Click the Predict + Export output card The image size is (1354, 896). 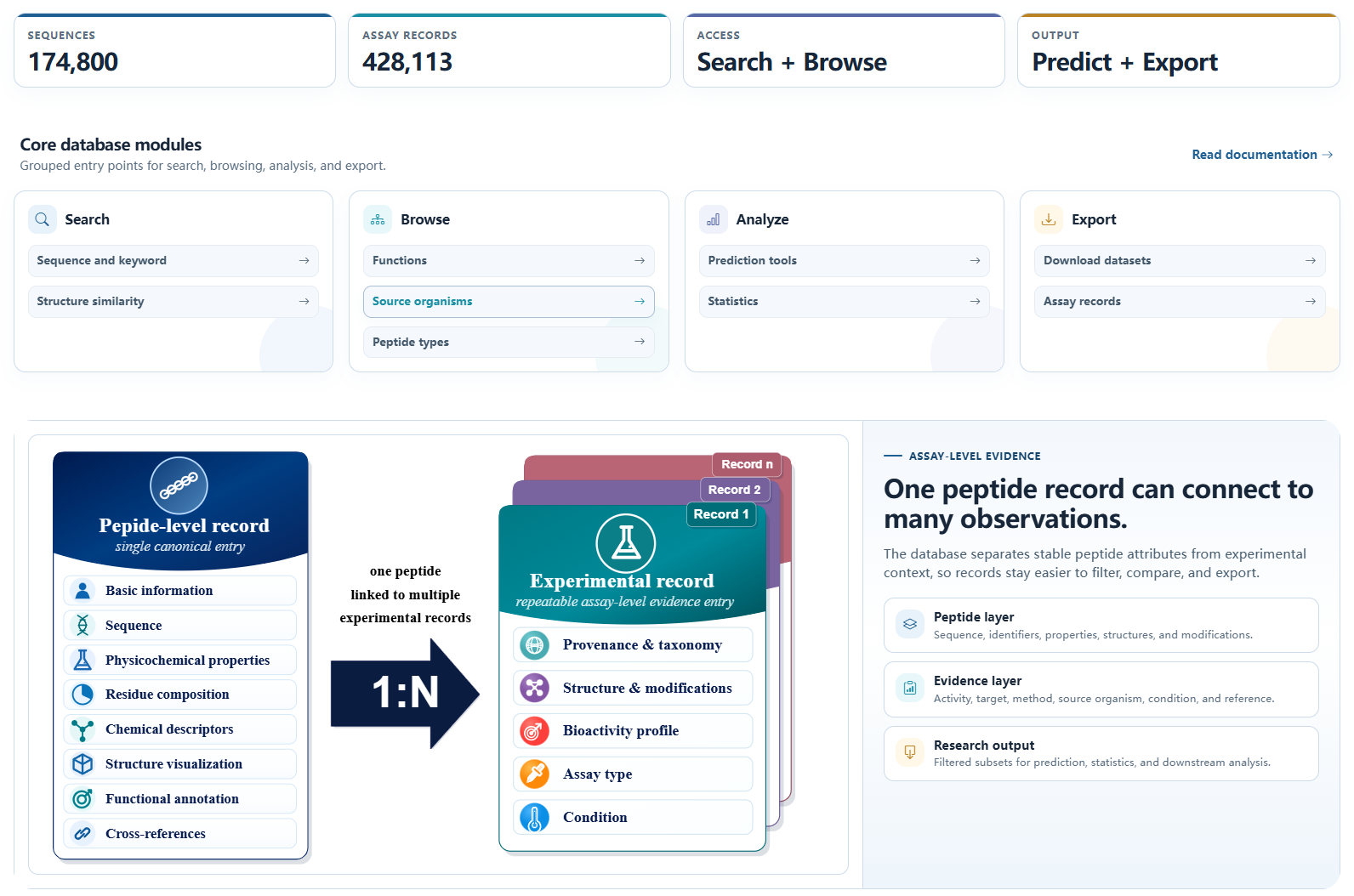click(x=1179, y=50)
